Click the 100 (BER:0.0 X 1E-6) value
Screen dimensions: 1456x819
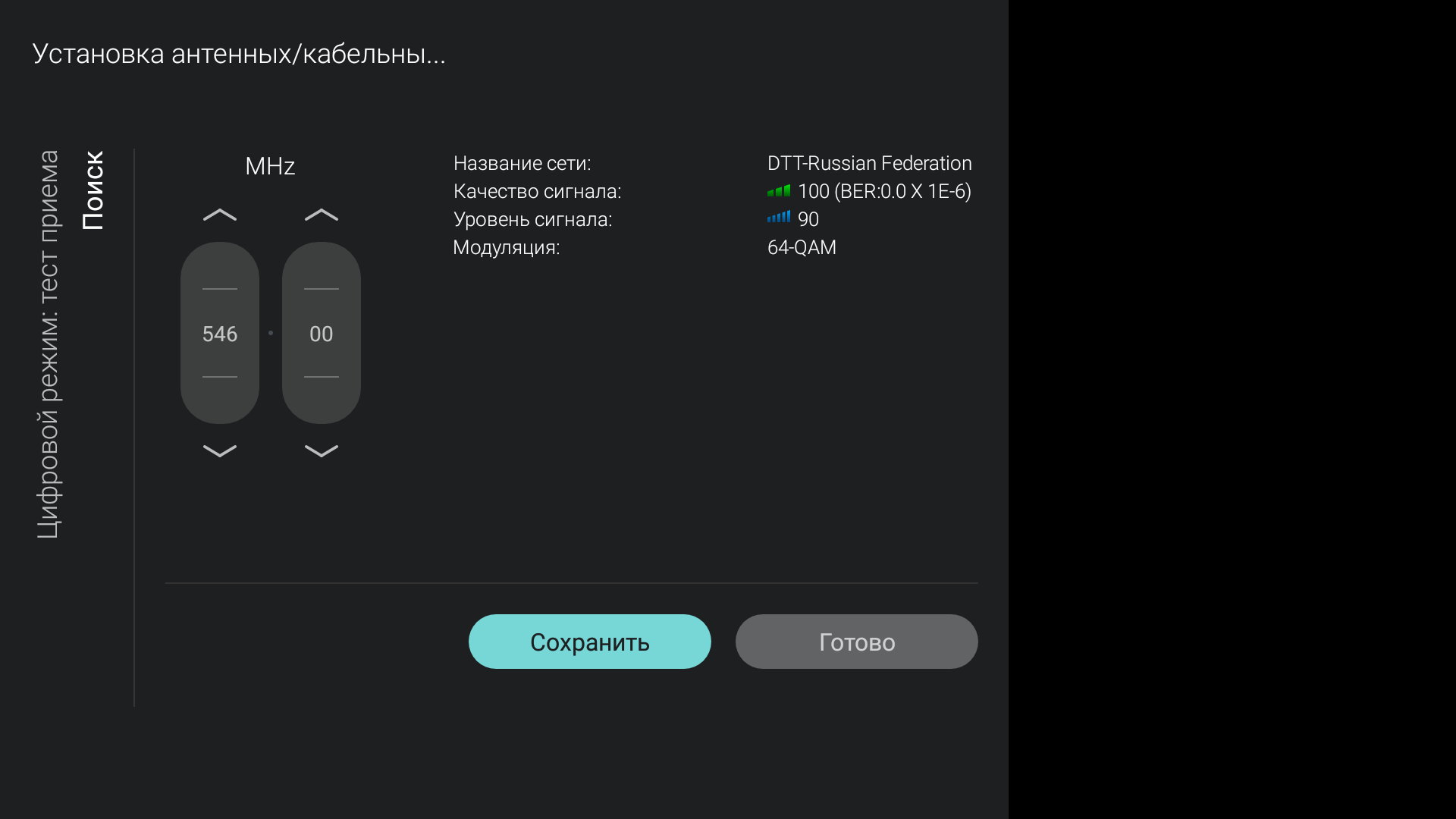click(884, 191)
